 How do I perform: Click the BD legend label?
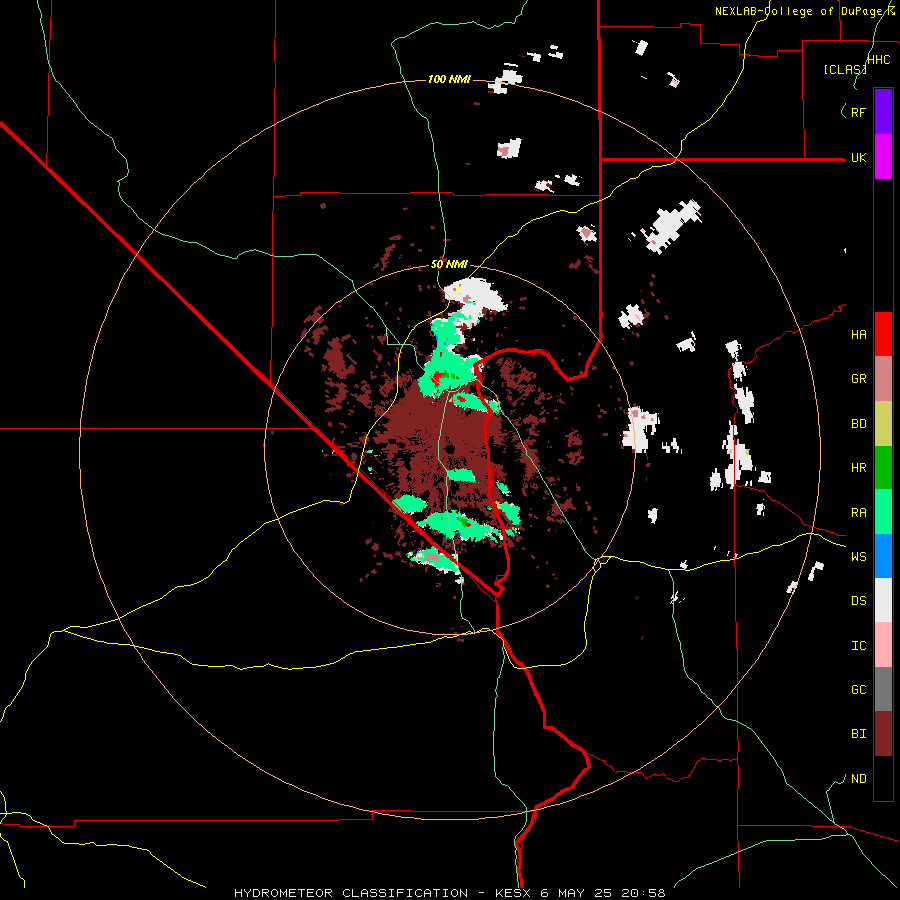pos(858,424)
